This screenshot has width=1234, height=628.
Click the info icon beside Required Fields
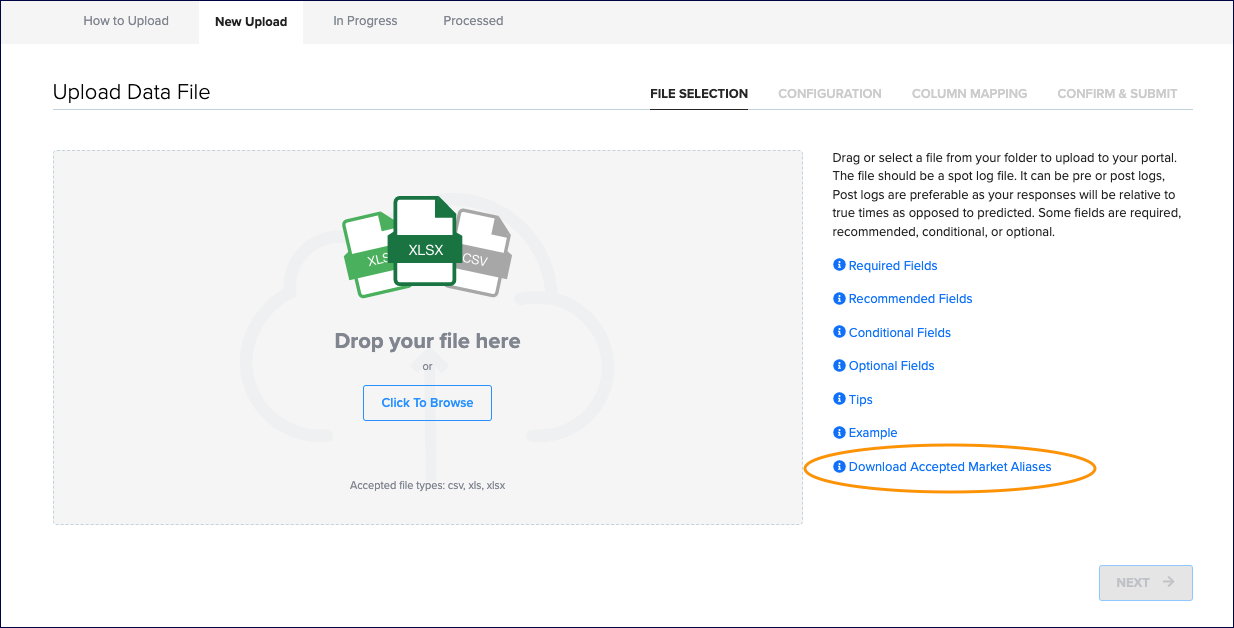839,265
